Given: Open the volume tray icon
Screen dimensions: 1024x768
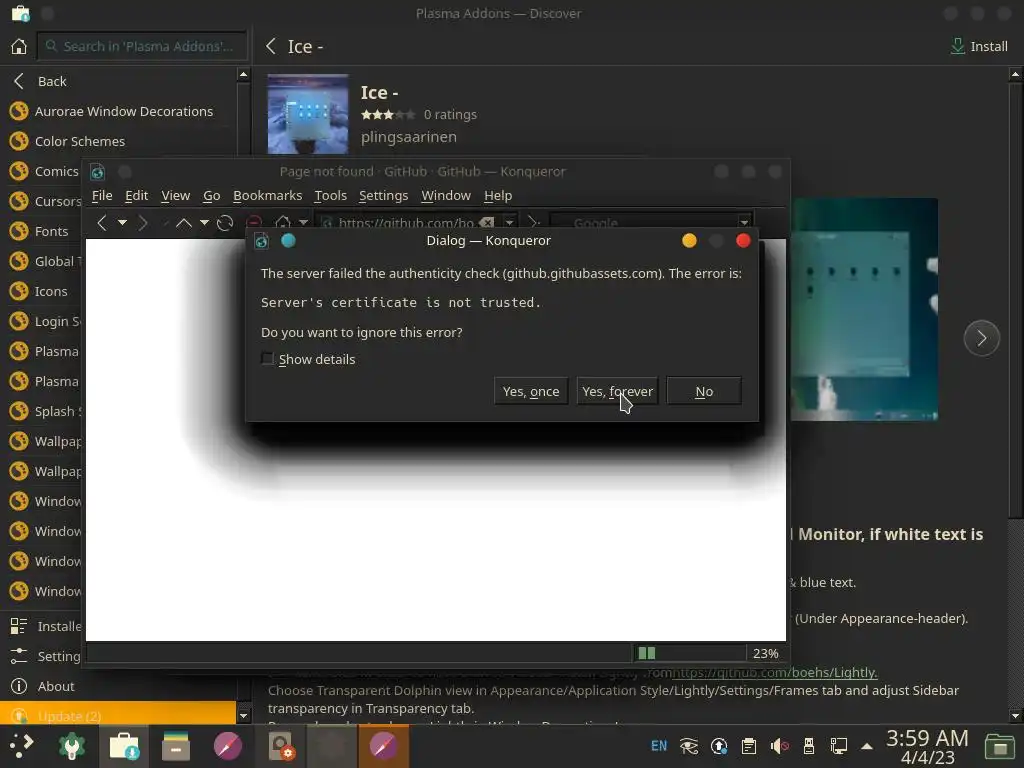Looking at the screenshot, I should 779,746.
